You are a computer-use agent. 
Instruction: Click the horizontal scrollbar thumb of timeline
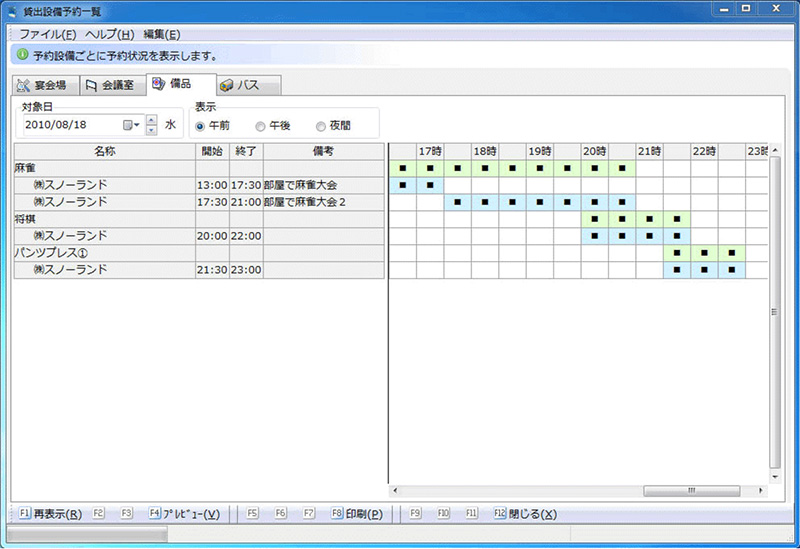point(692,491)
